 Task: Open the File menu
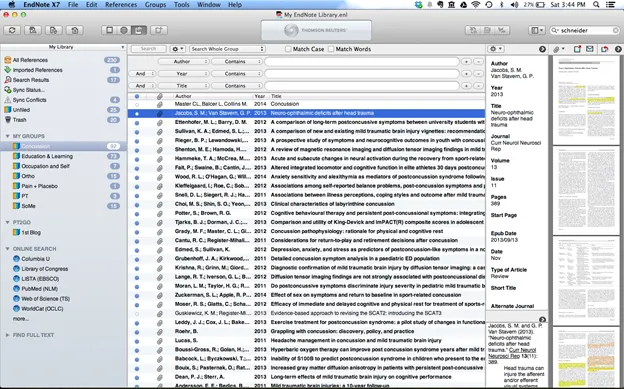point(73,5)
